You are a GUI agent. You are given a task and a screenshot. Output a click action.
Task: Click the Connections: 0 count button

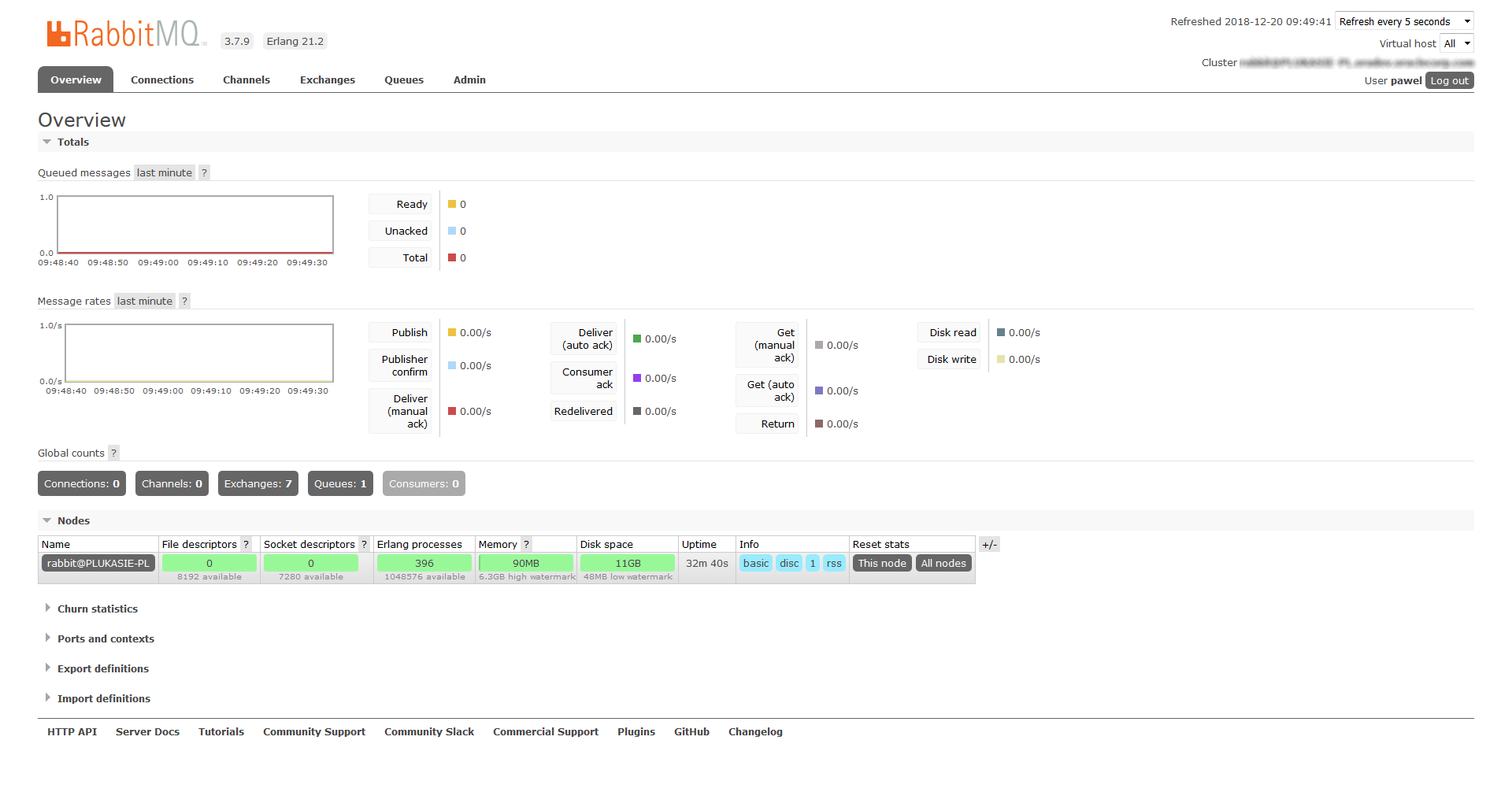(x=82, y=483)
